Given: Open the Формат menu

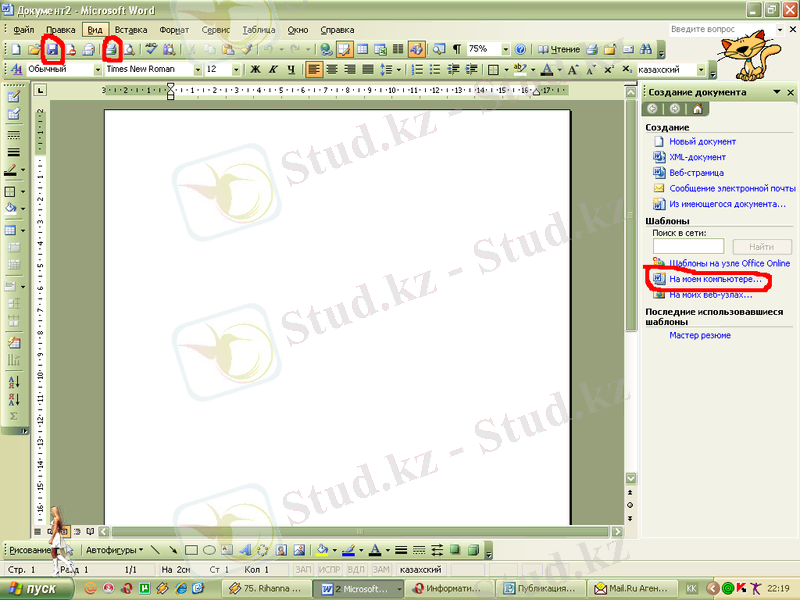Looking at the screenshot, I should click(x=174, y=30).
